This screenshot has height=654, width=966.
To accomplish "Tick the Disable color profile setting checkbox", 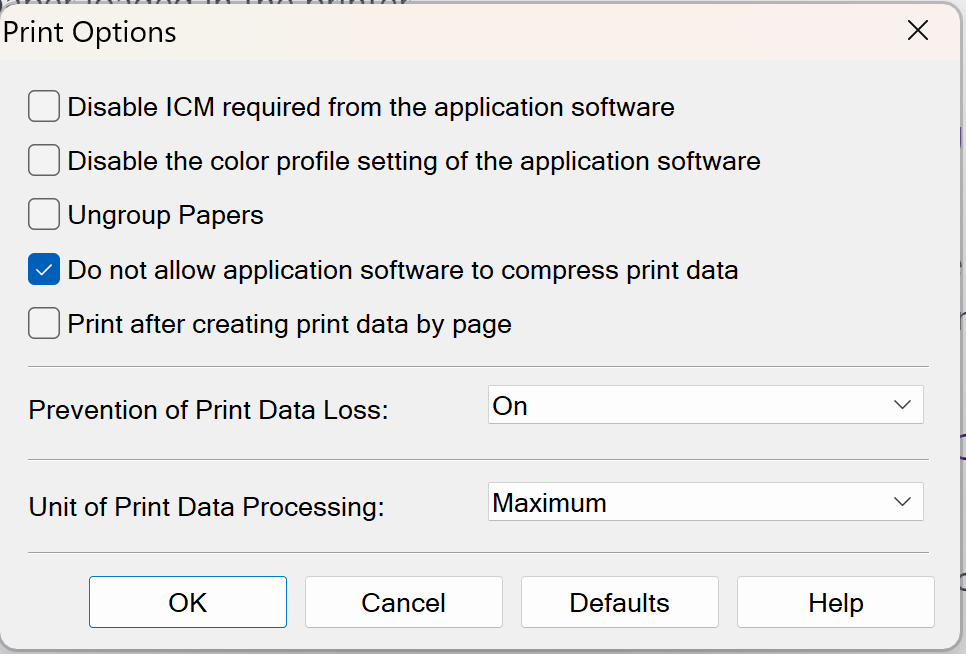I will click(x=44, y=160).
